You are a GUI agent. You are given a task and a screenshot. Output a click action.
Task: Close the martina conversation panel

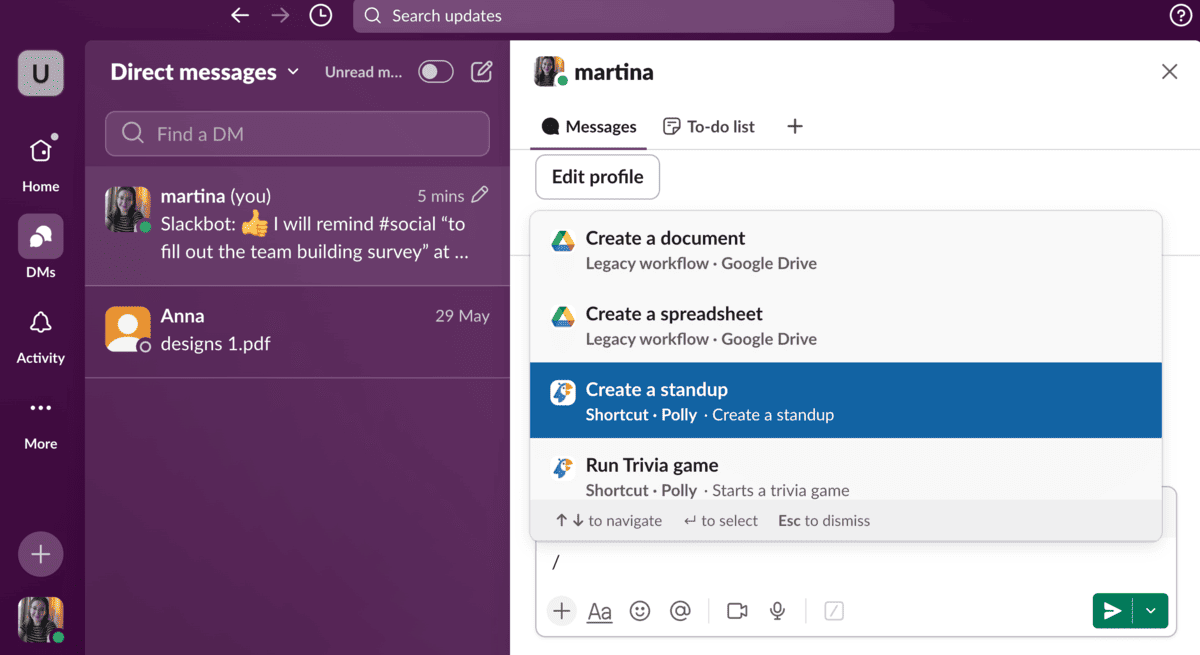point(1169,72)
